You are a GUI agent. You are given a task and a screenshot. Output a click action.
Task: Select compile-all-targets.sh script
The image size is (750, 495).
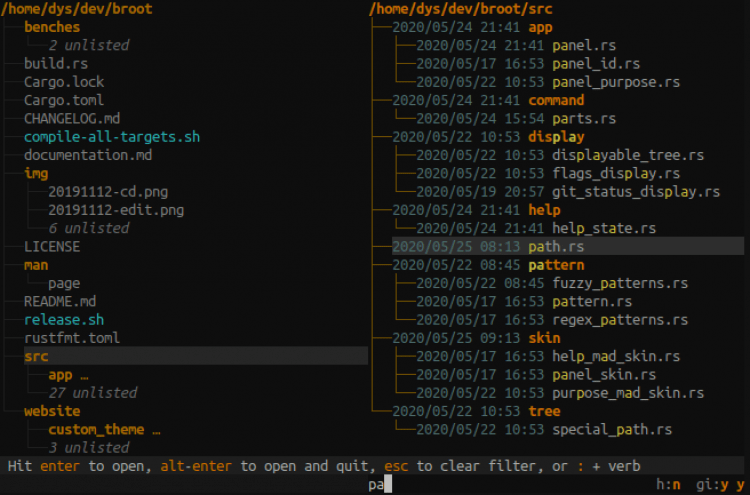112,137
